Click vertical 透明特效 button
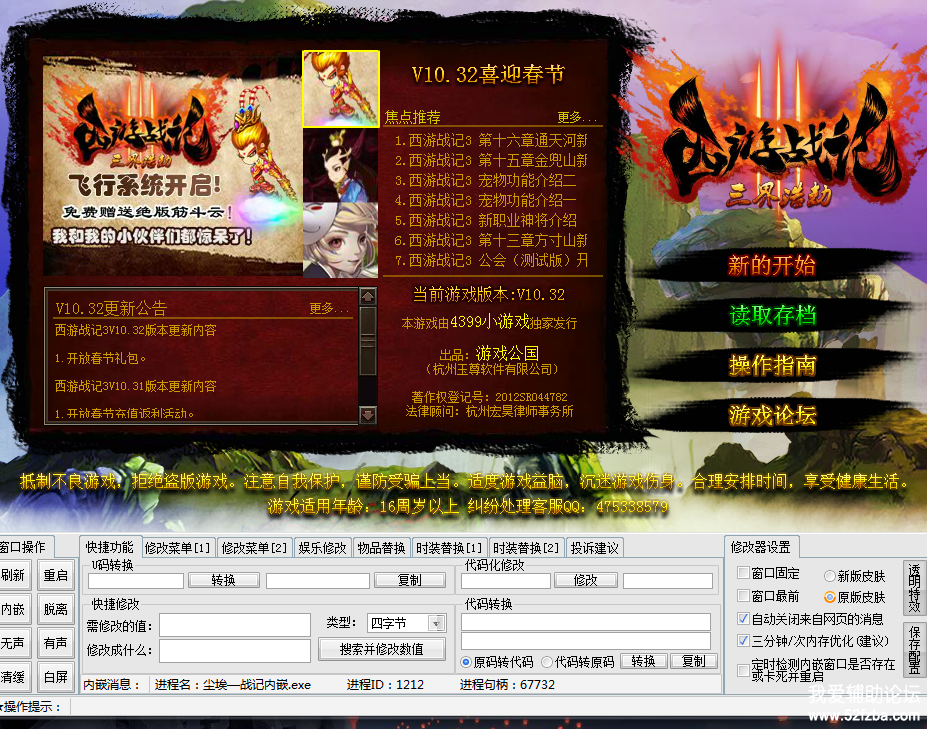 pos(914,588)
